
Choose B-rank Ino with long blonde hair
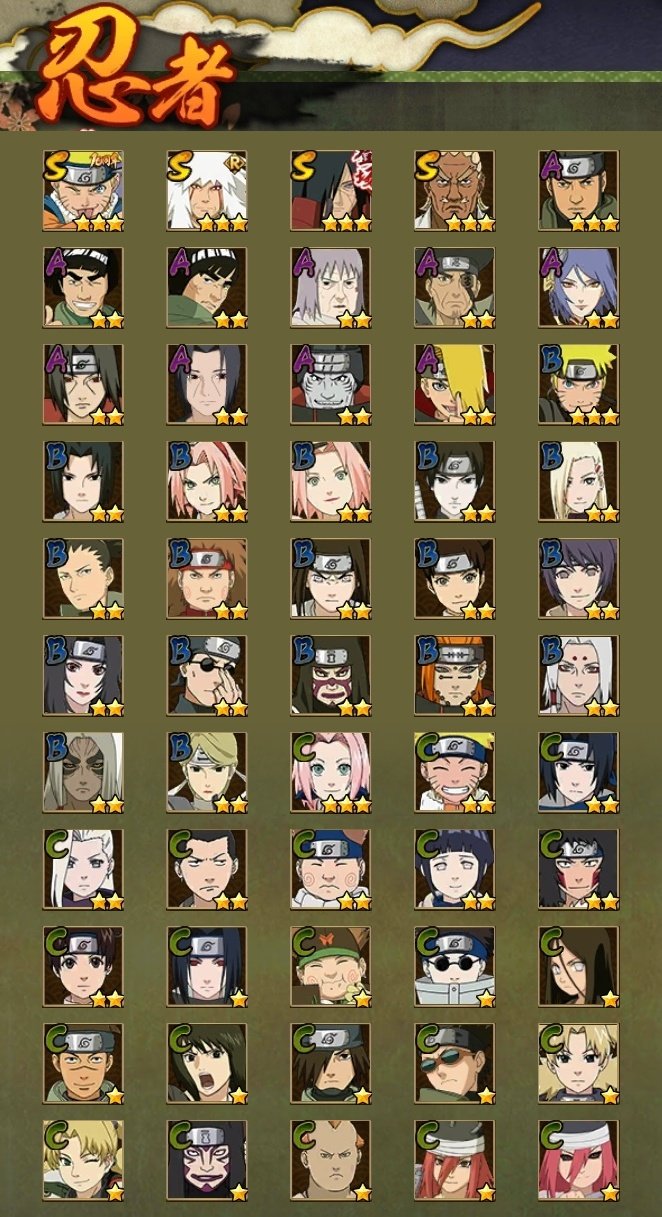(579, 482)
